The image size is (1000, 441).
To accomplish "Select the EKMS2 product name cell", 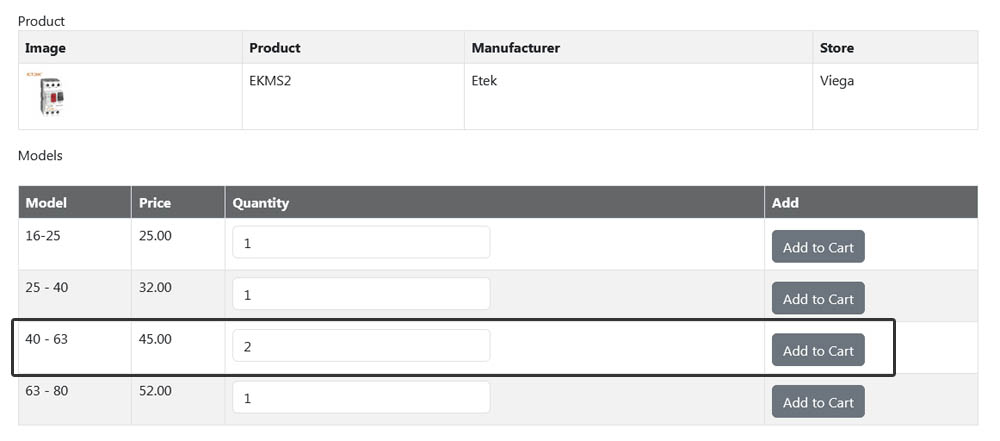I will (353, 96).
